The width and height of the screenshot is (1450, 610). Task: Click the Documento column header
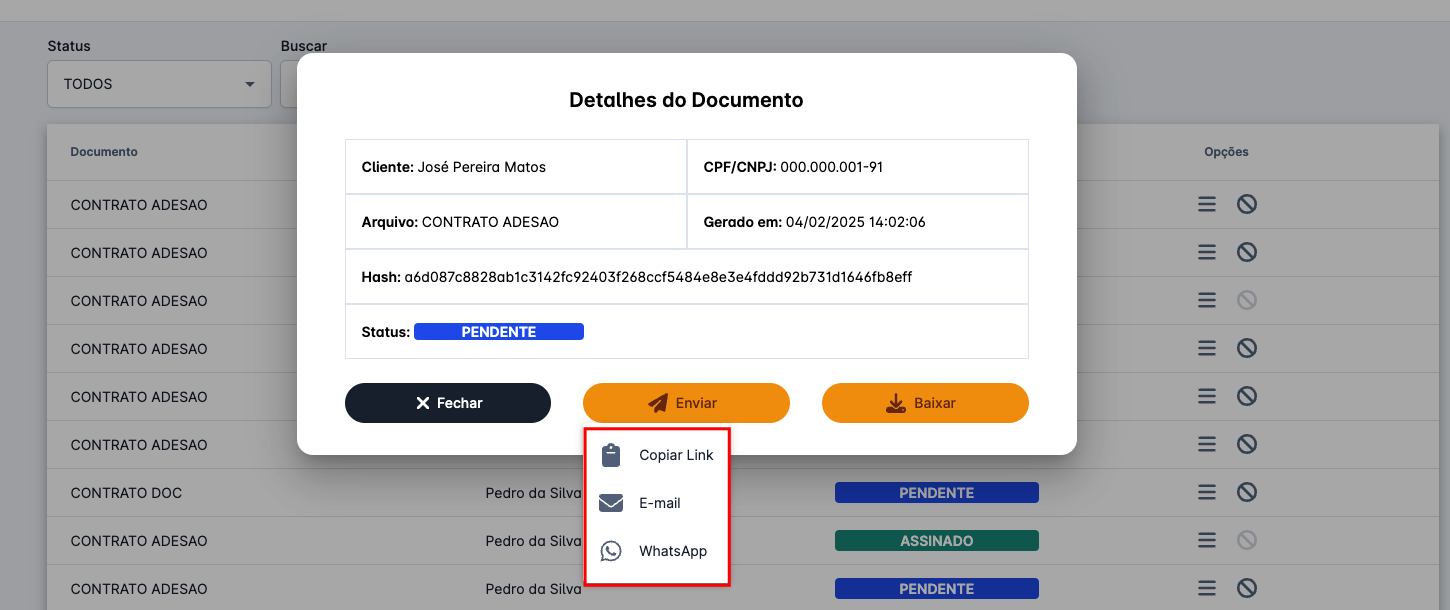click(x=104, y=152)
